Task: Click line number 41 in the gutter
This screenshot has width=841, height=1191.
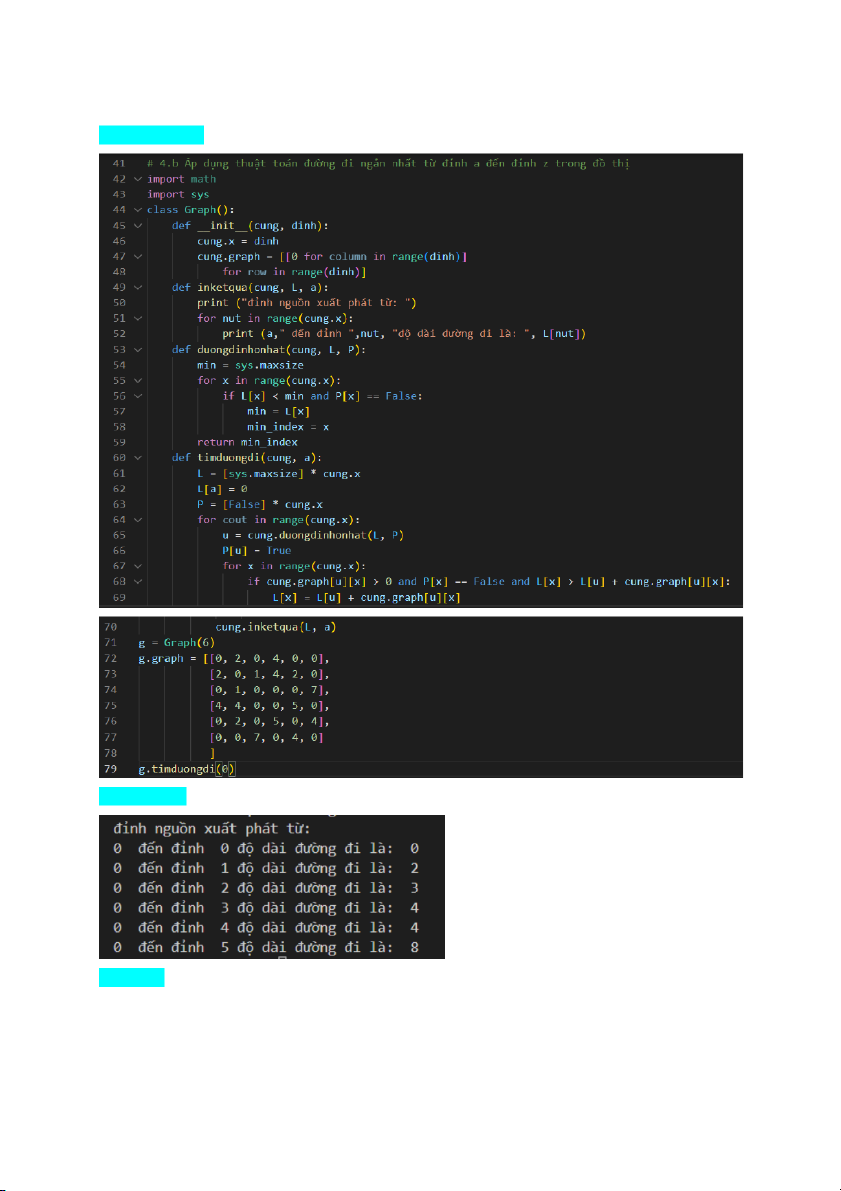Action: pyautogui.click(x=119, y=163)
